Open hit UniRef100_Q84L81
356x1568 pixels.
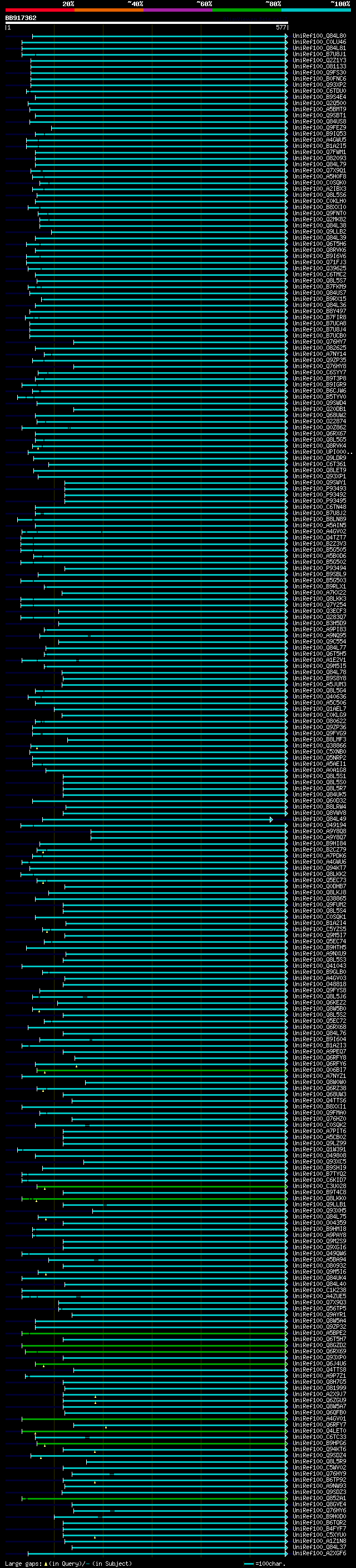click(x=319, y=48)
